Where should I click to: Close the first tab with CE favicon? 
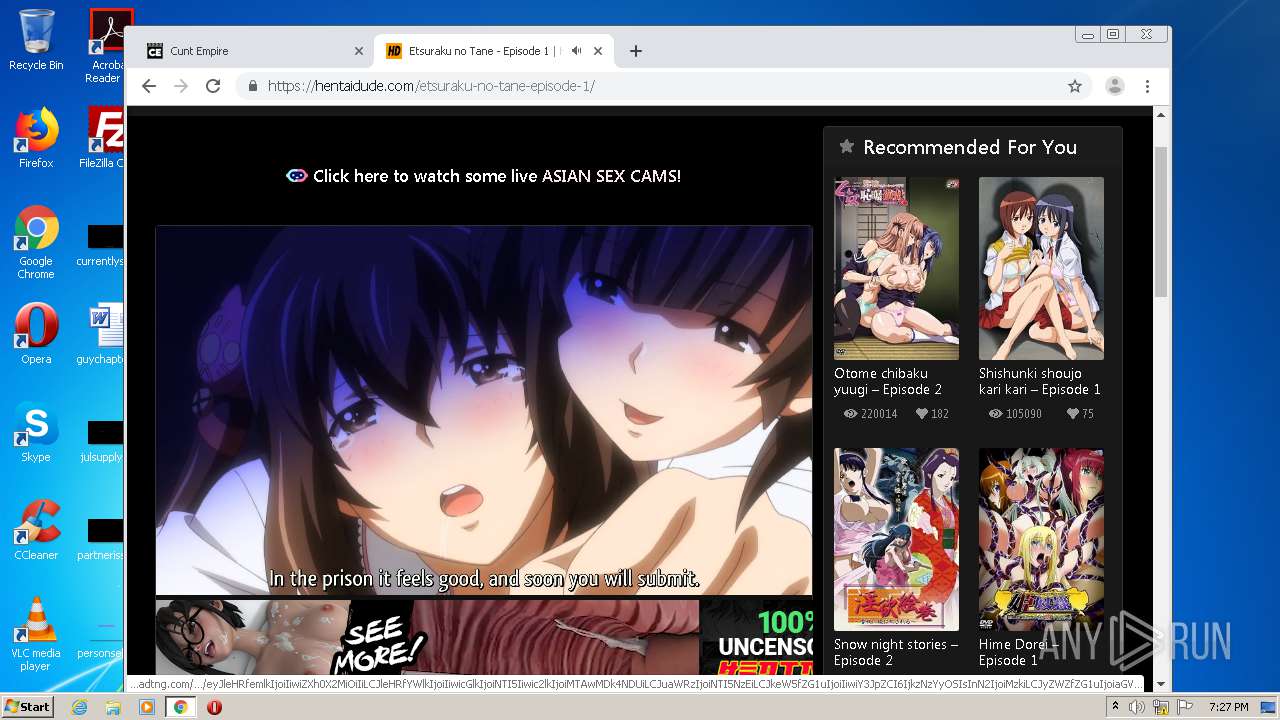click(359, 51)
